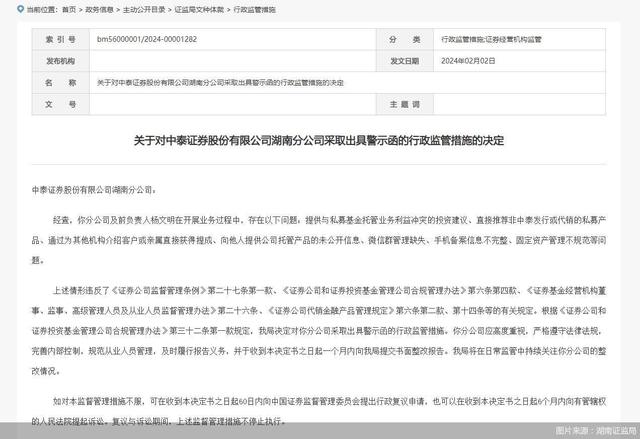Viewport: 640px width, 439px height.
Task: Click the addressee line 中泰证券股份有限公司湖南分公司
Action: (x=94, y=190)
